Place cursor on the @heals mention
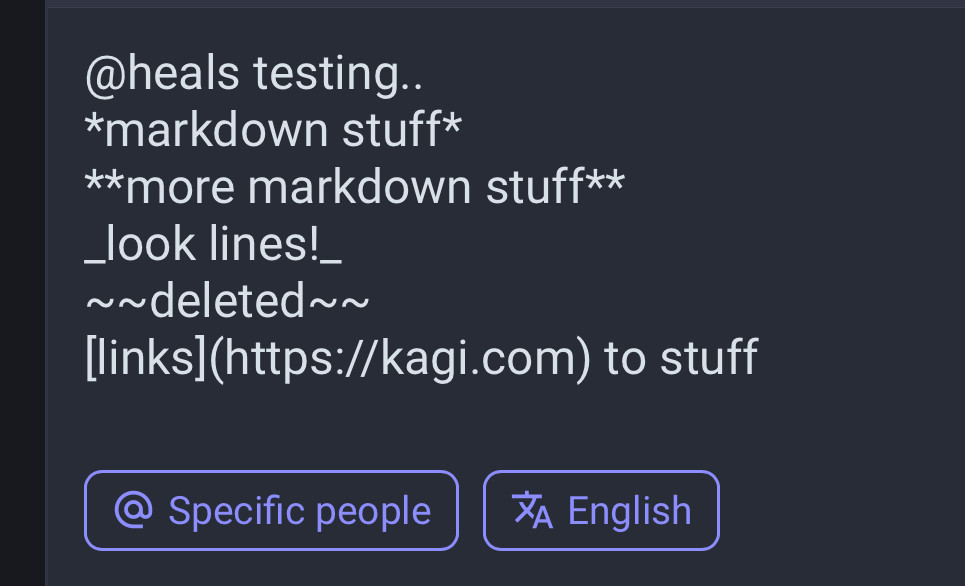 click(162, 74)
